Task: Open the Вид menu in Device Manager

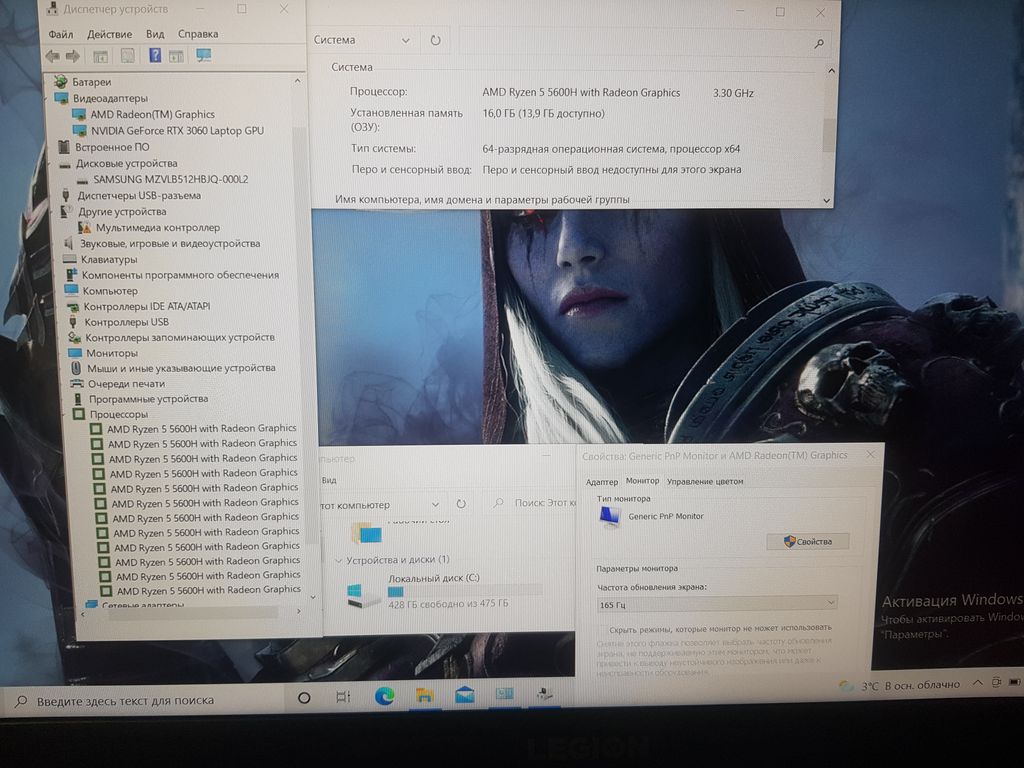Action: [x=155, y=34]
